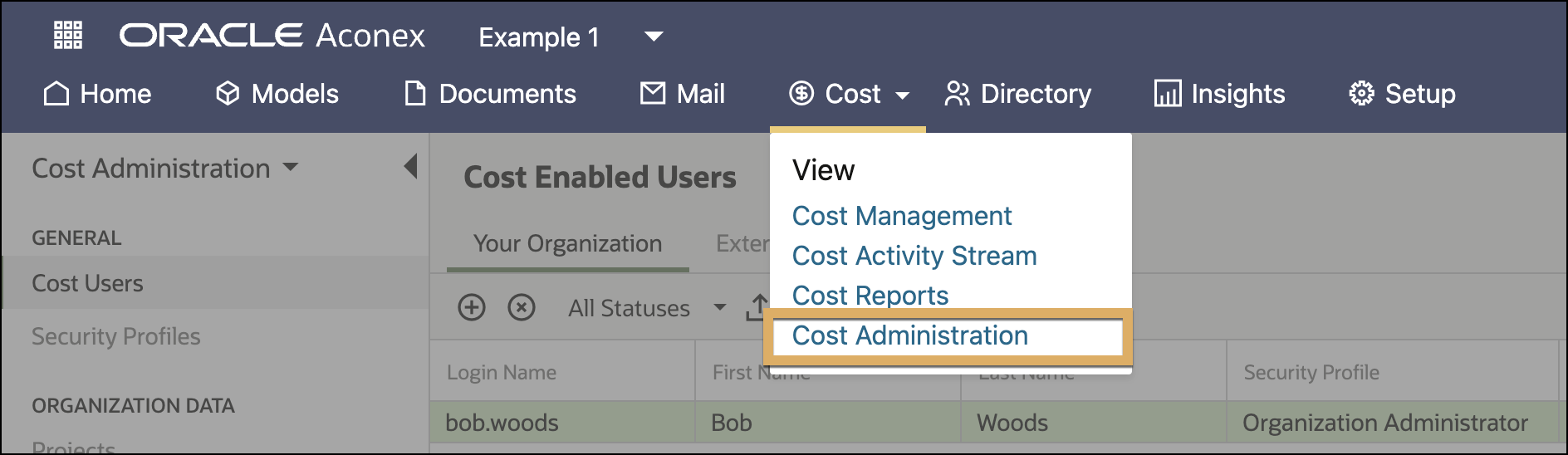Click the Oracle Aconex logo
The width and height of the screenshot is (1568, 455).
click(x=272, y=36)
